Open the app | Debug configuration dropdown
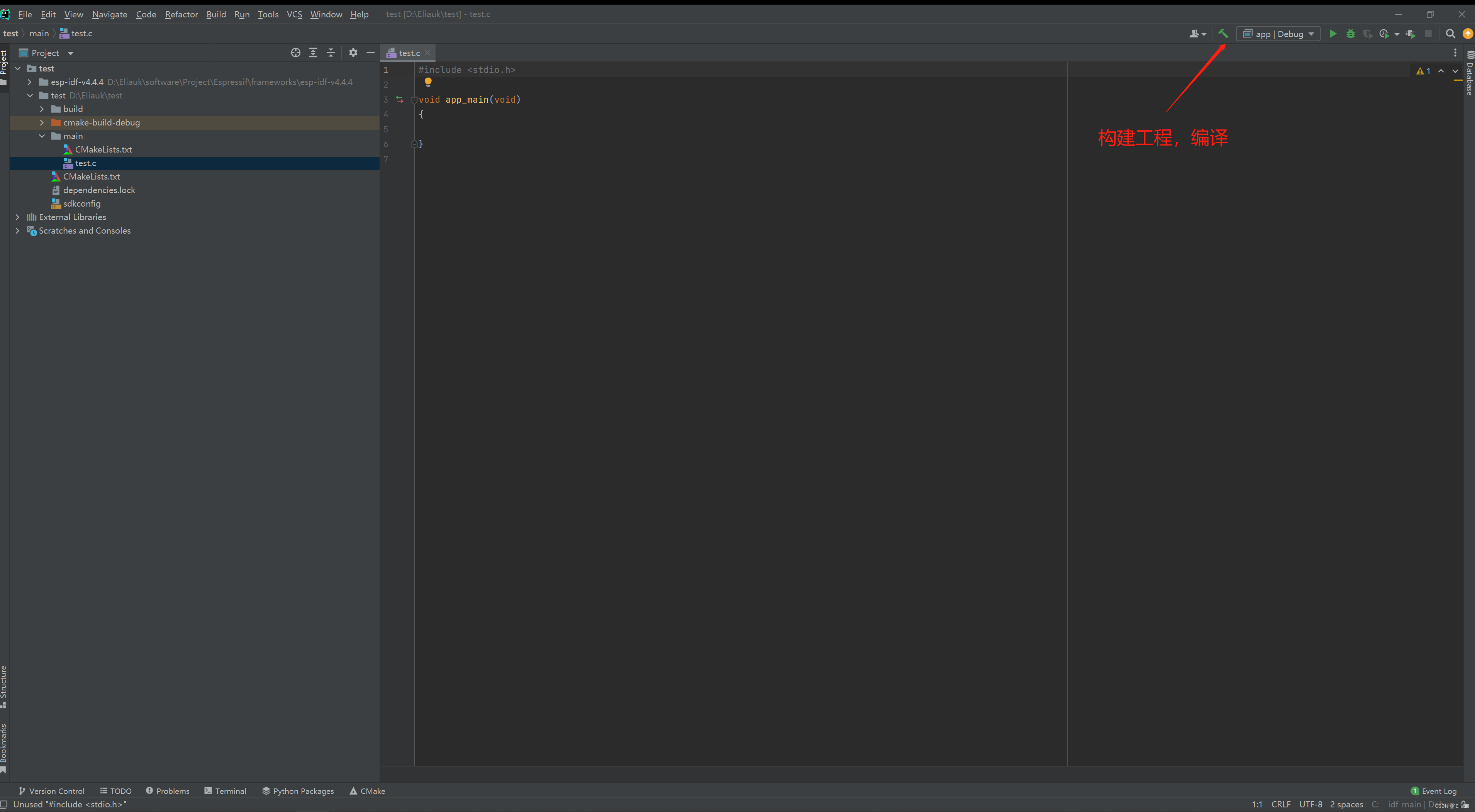The image size is (1475, 812). [1278, 34]
